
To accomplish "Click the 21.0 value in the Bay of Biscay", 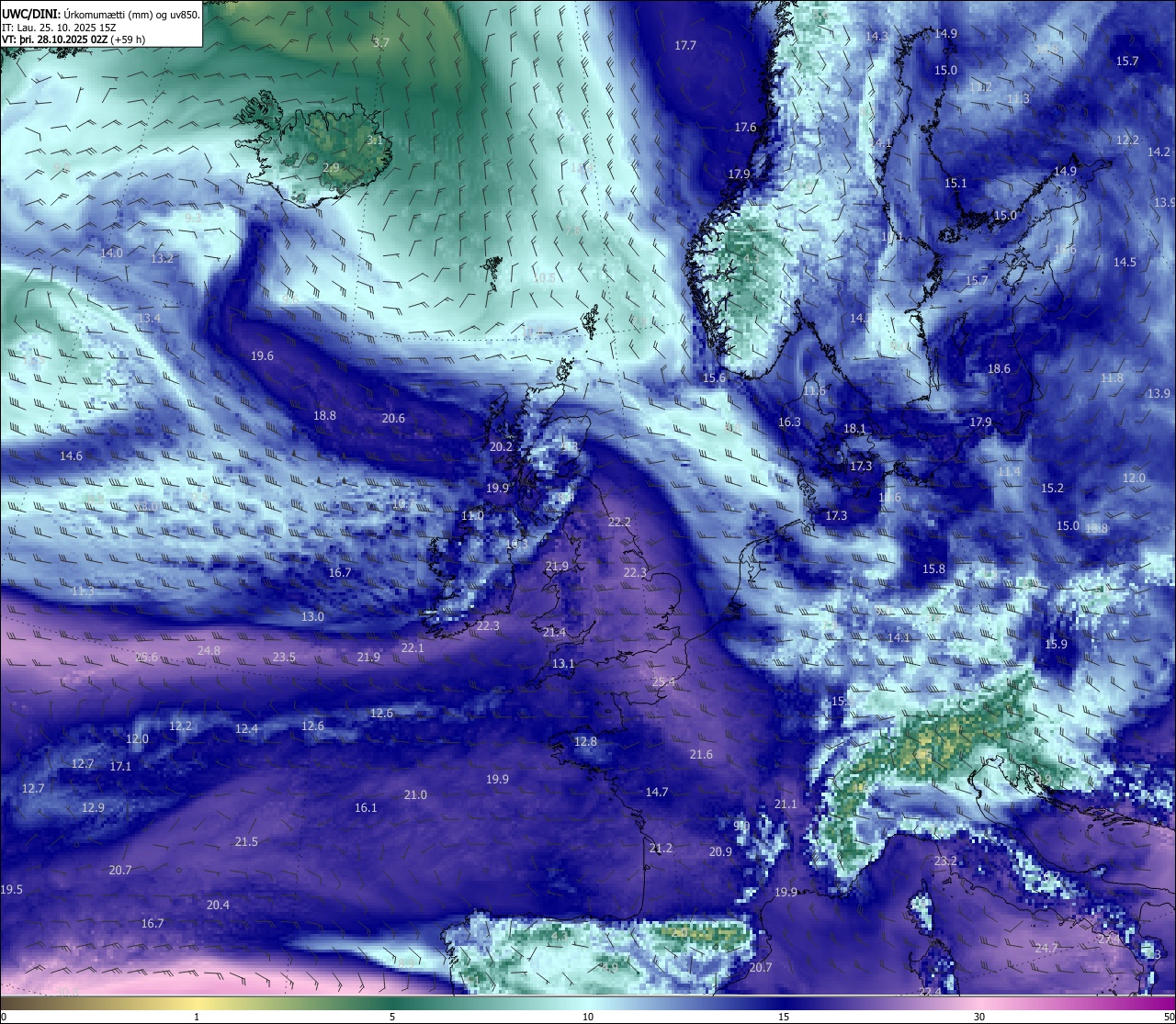I will 415,794.
